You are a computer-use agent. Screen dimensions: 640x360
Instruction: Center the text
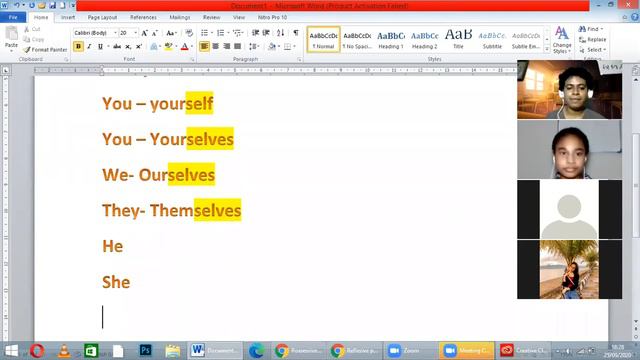(x=216, y=46)
